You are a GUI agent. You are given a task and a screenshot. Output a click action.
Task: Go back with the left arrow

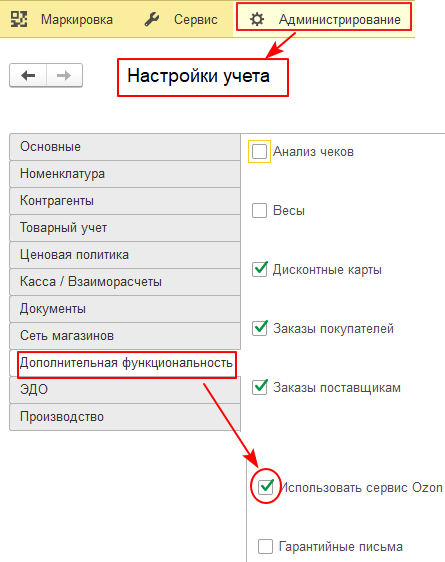coord(28,75)
